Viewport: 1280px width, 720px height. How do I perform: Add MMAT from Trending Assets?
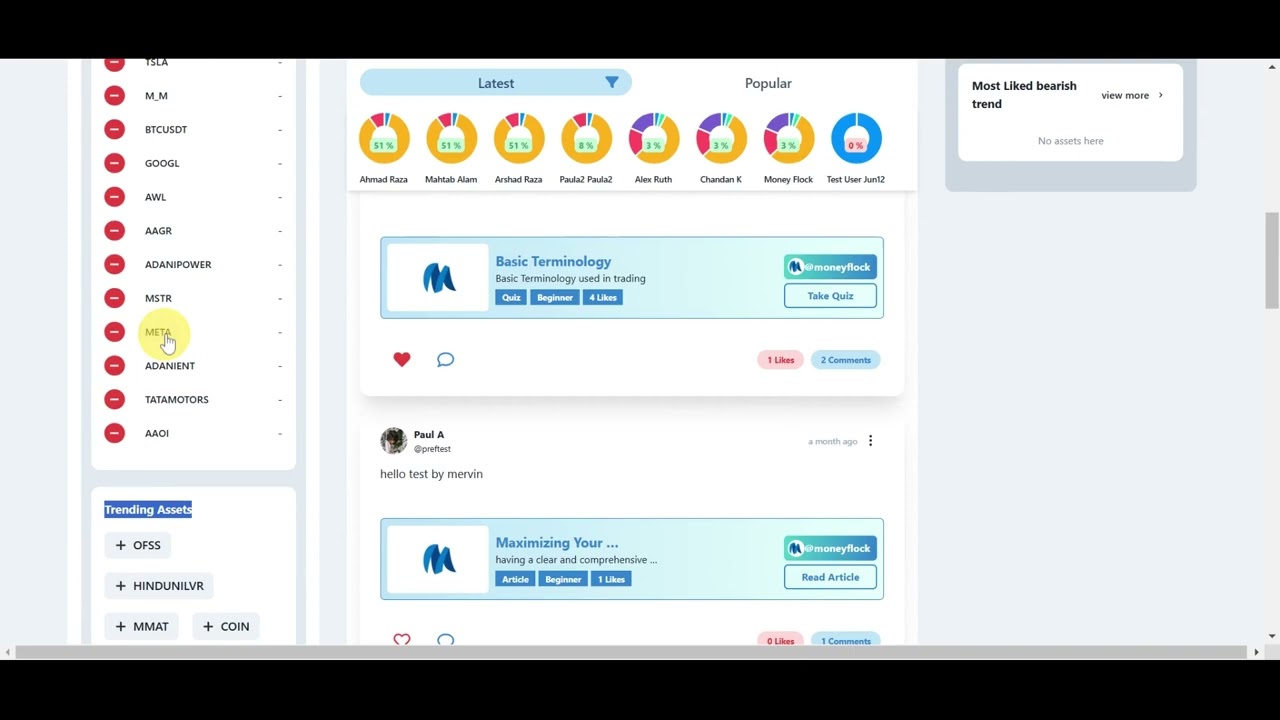tap(142, 626)
